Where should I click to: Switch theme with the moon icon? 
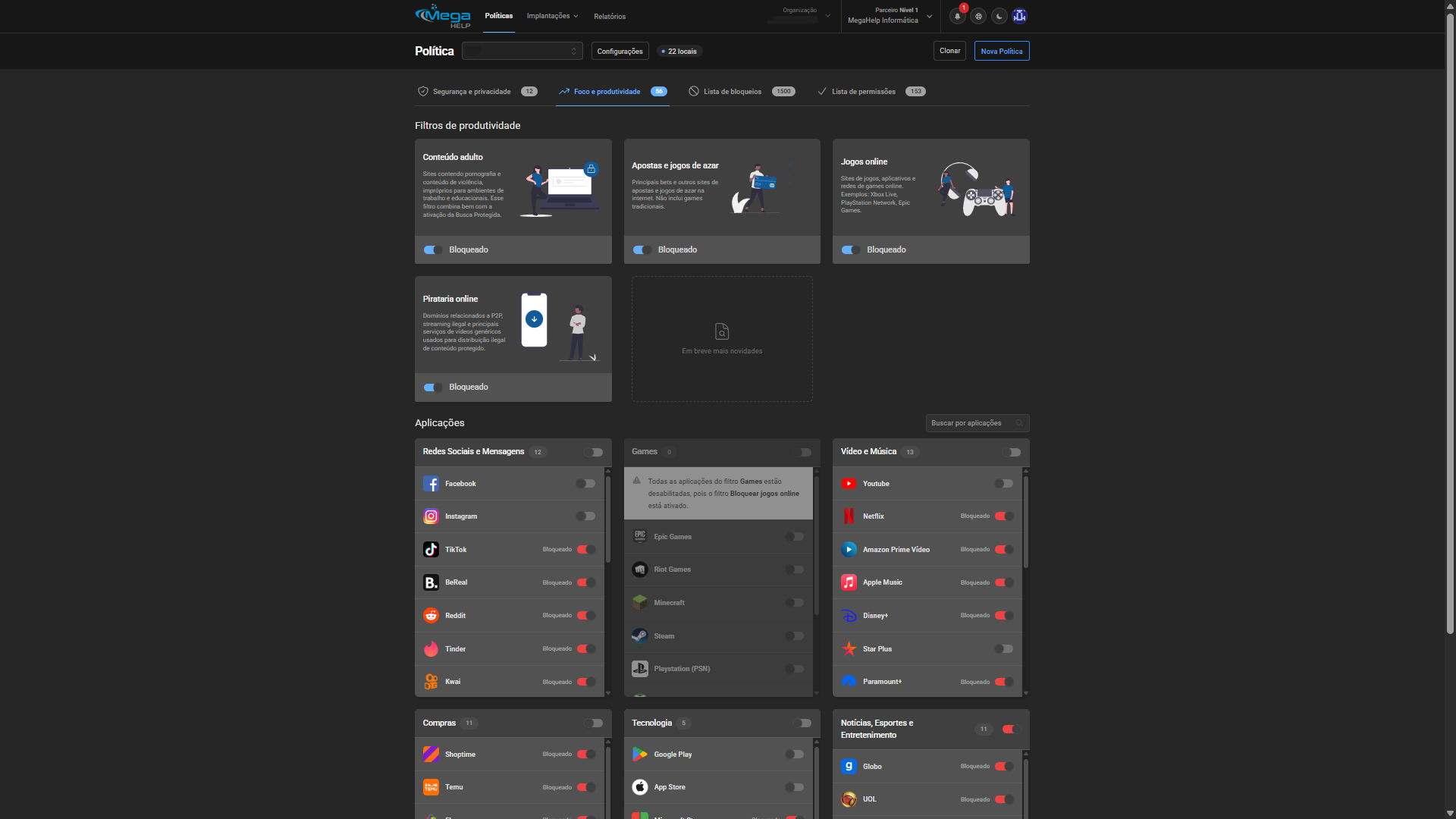(x=999, y=16)
